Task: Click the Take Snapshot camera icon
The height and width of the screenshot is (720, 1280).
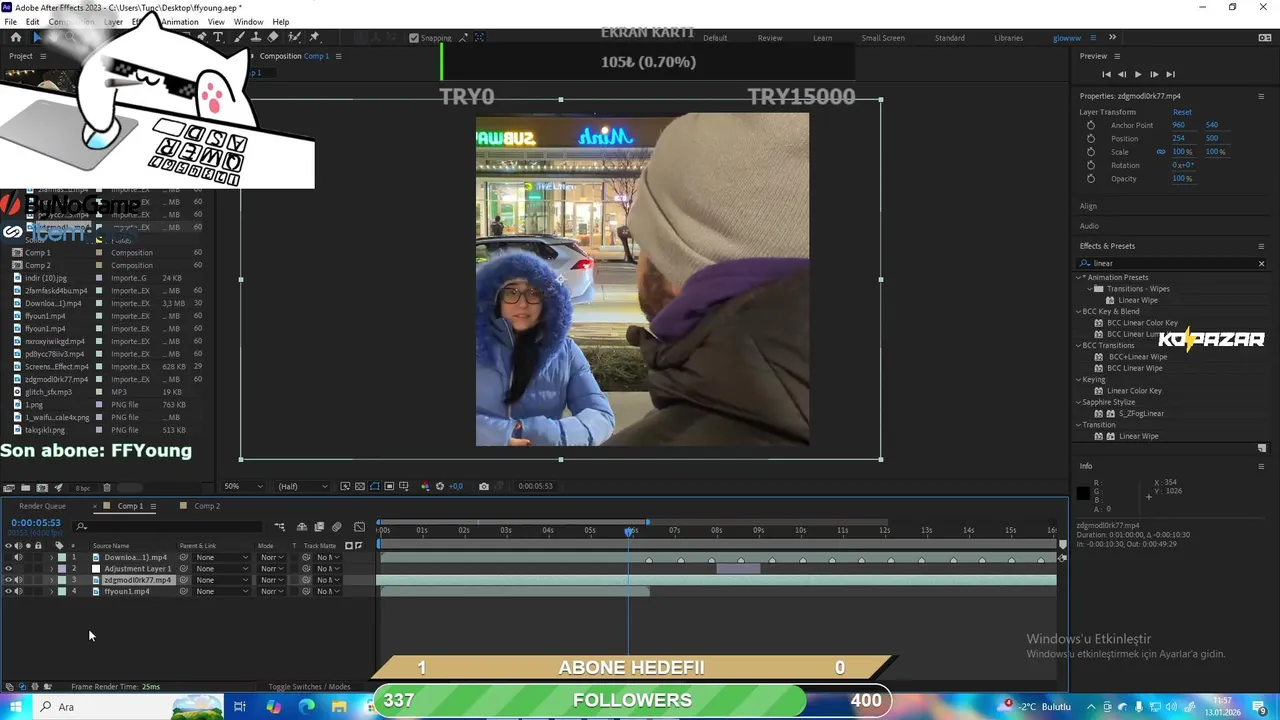Action: pos(484,486)
